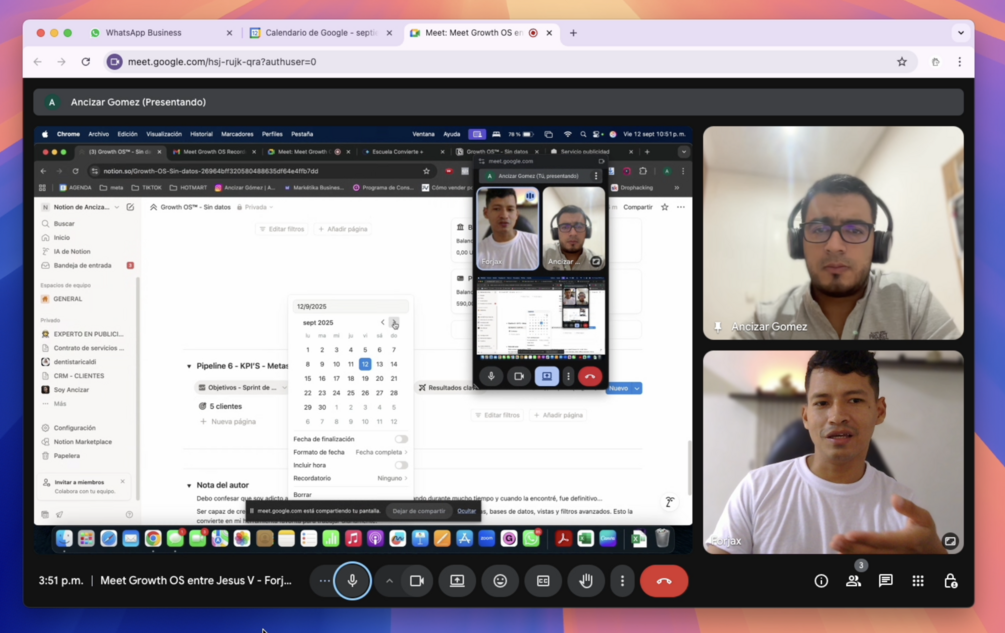Select the Forjax video tile
Viewport: 1005px width, 633px height.
(x=833, y=452)
